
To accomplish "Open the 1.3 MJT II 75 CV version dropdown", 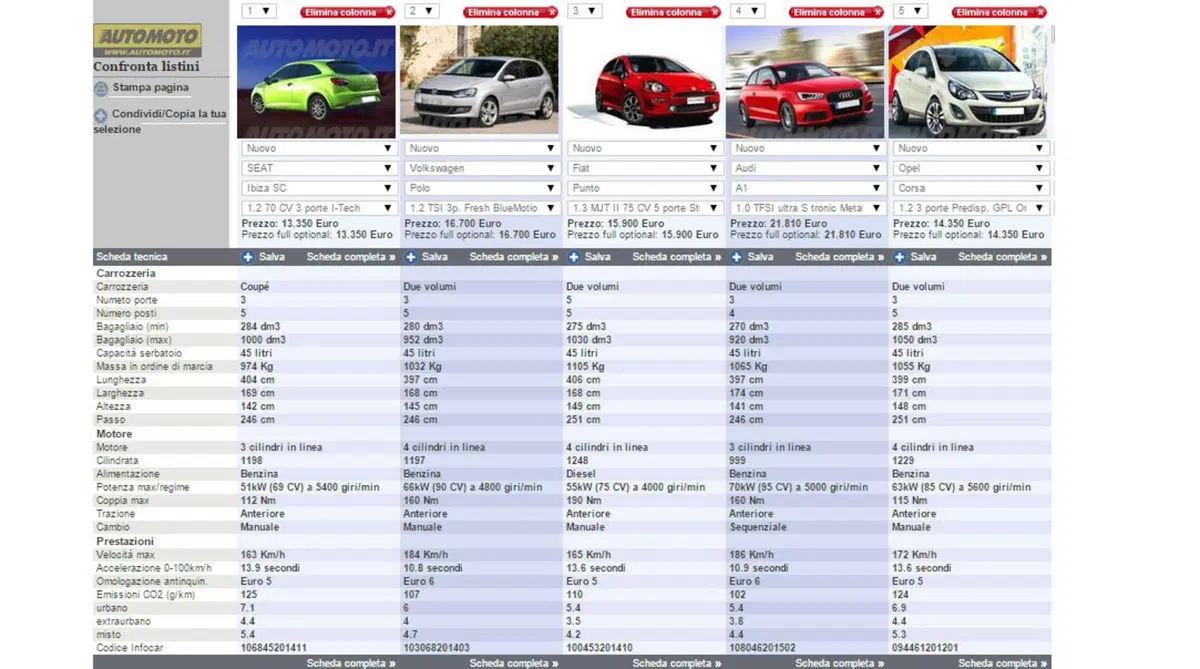I will pos(645,208).
